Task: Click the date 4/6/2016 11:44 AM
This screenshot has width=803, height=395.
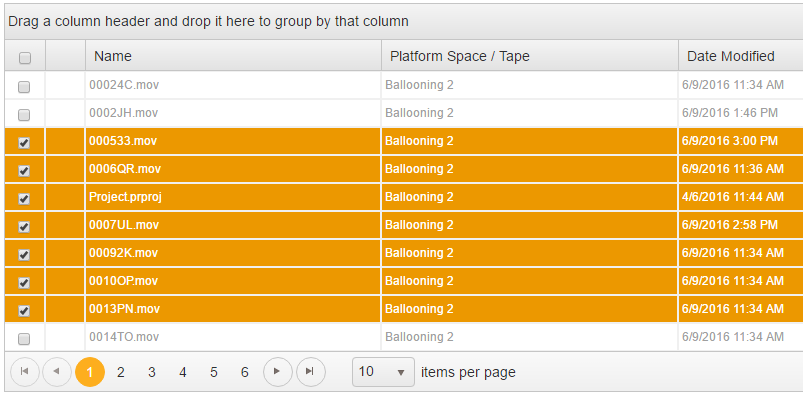Action: (733, 197)
